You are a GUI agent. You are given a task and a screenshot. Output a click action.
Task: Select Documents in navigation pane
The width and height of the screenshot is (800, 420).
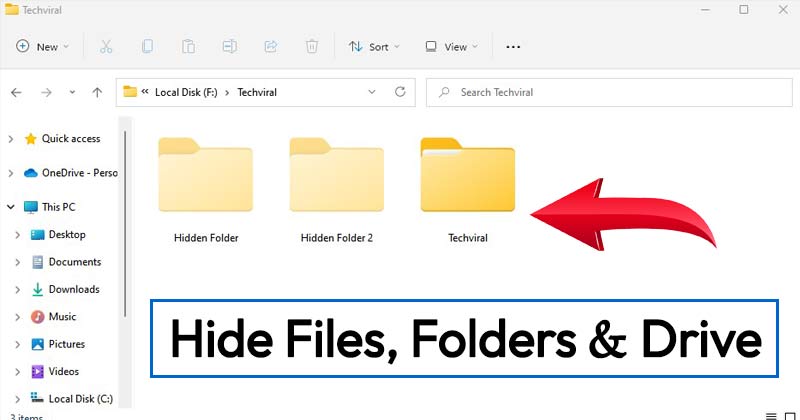click(x=66, y=262)
